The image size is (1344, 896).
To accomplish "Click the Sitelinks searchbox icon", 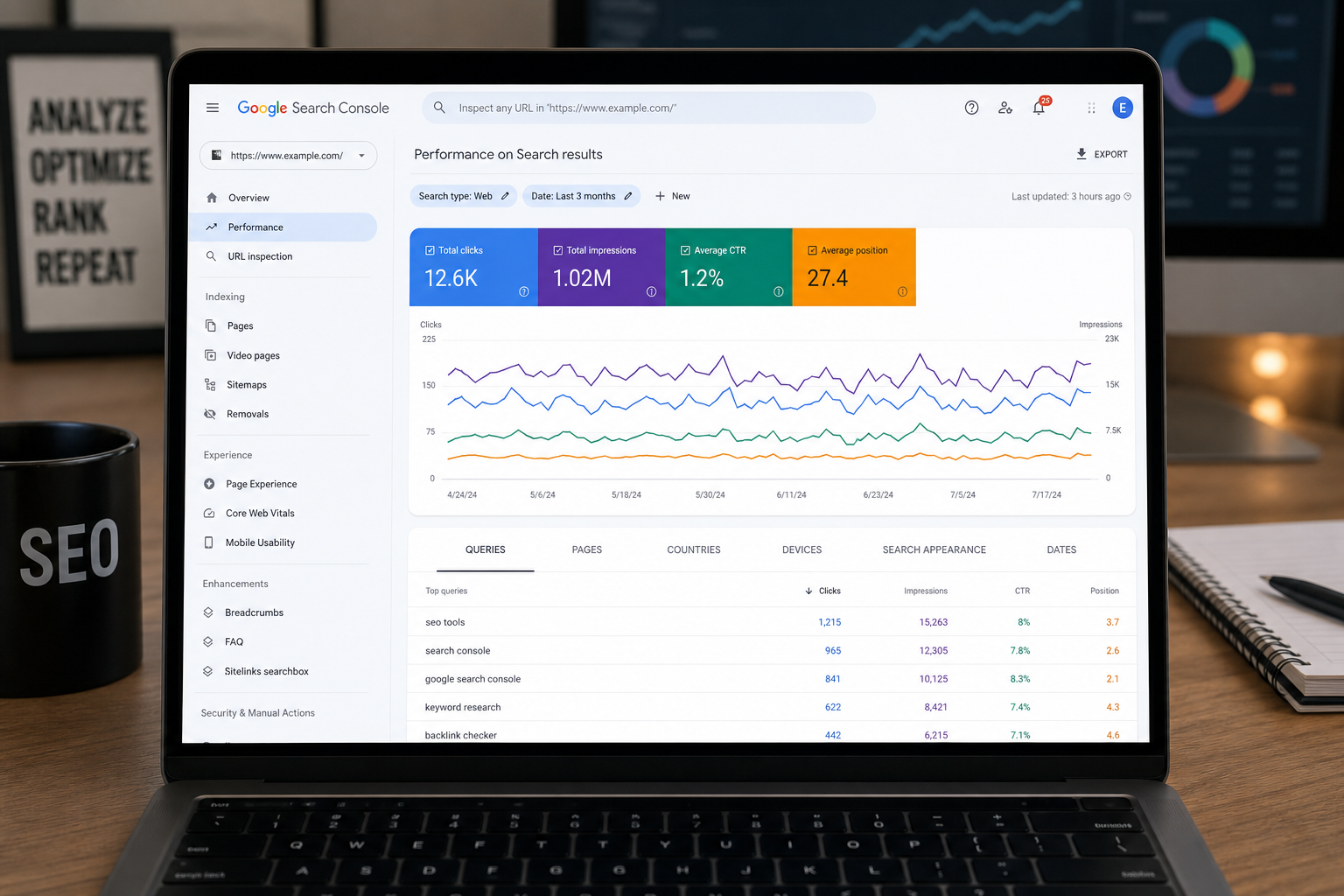I will pos(207,671).
